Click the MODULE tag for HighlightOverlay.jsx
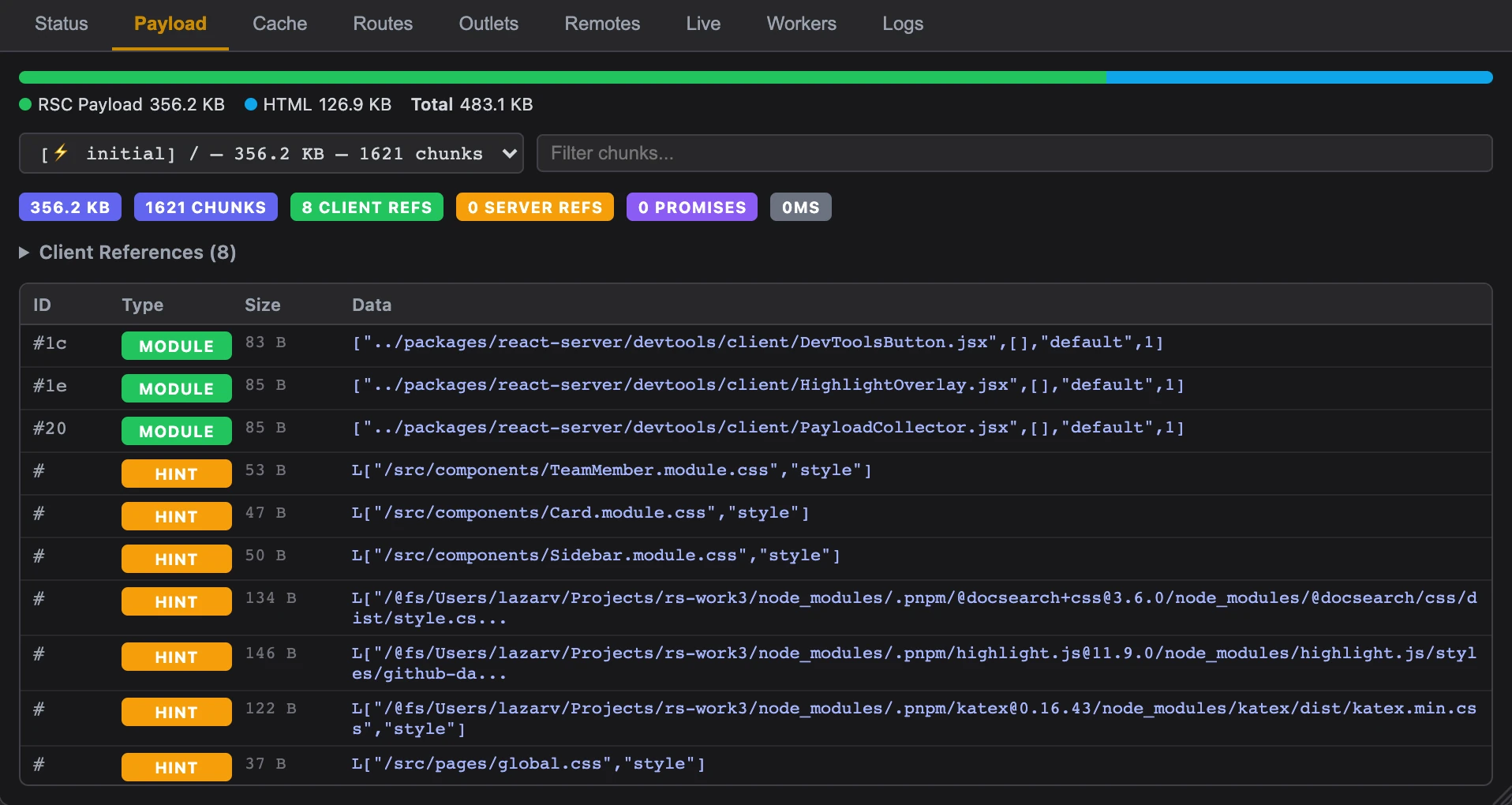The height and width of the screenshot is (805, 1512). (x=176, y=388)
